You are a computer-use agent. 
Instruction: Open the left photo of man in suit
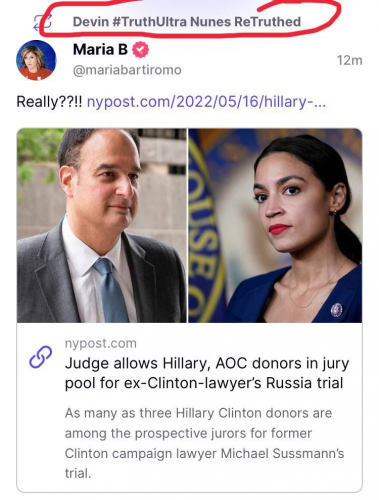point(102,225)
